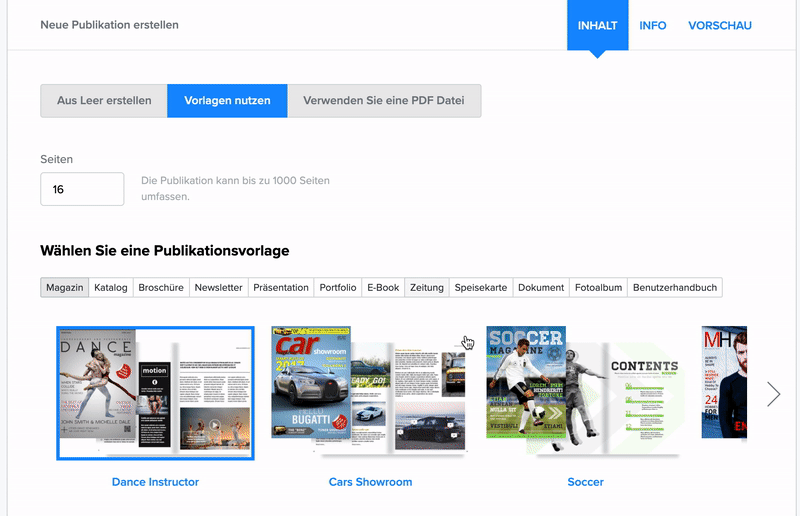Select the Portfolio category
This screenshot has height=516, width=800.
click(338, 288)
